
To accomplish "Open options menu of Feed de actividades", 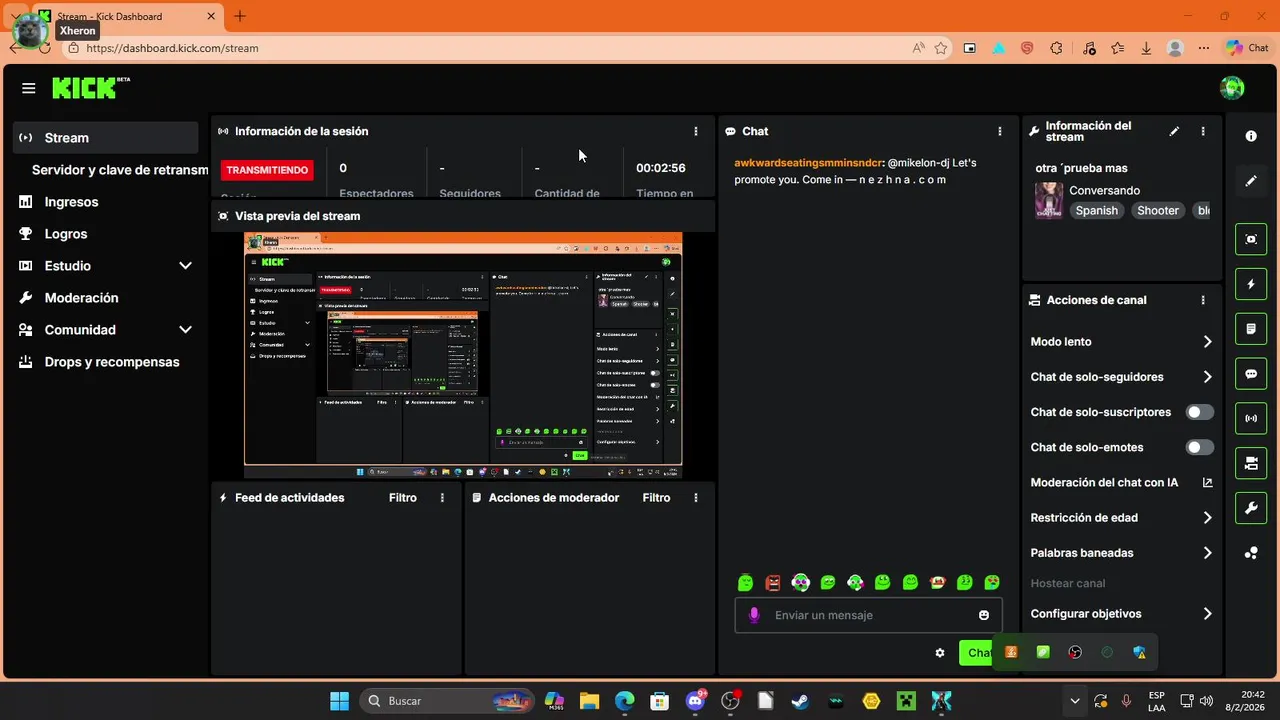I will click(442, 498).
